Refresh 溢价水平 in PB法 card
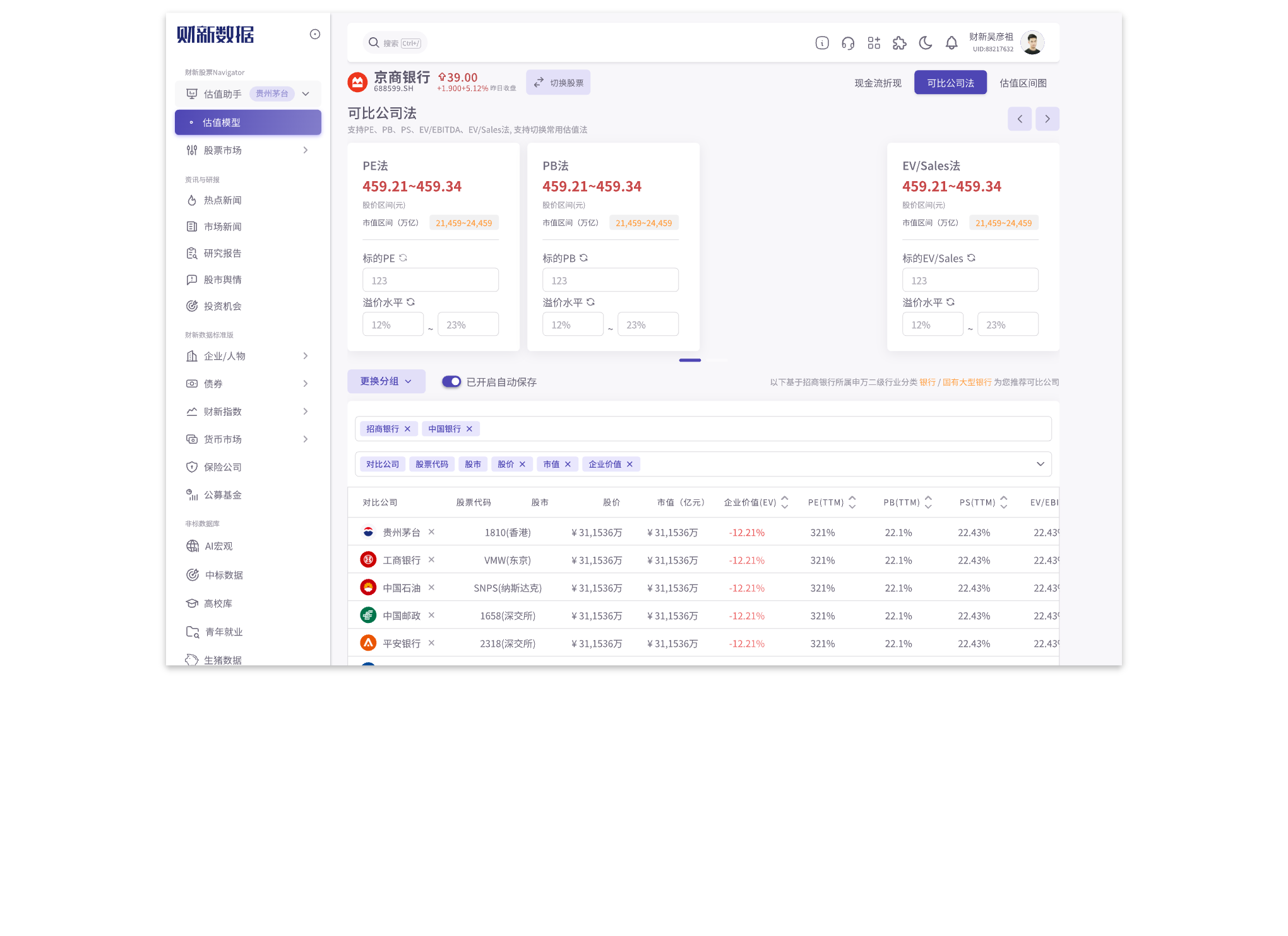This screenshot has height=936, width=1288. pyautogui.click(x=590, y=302)
